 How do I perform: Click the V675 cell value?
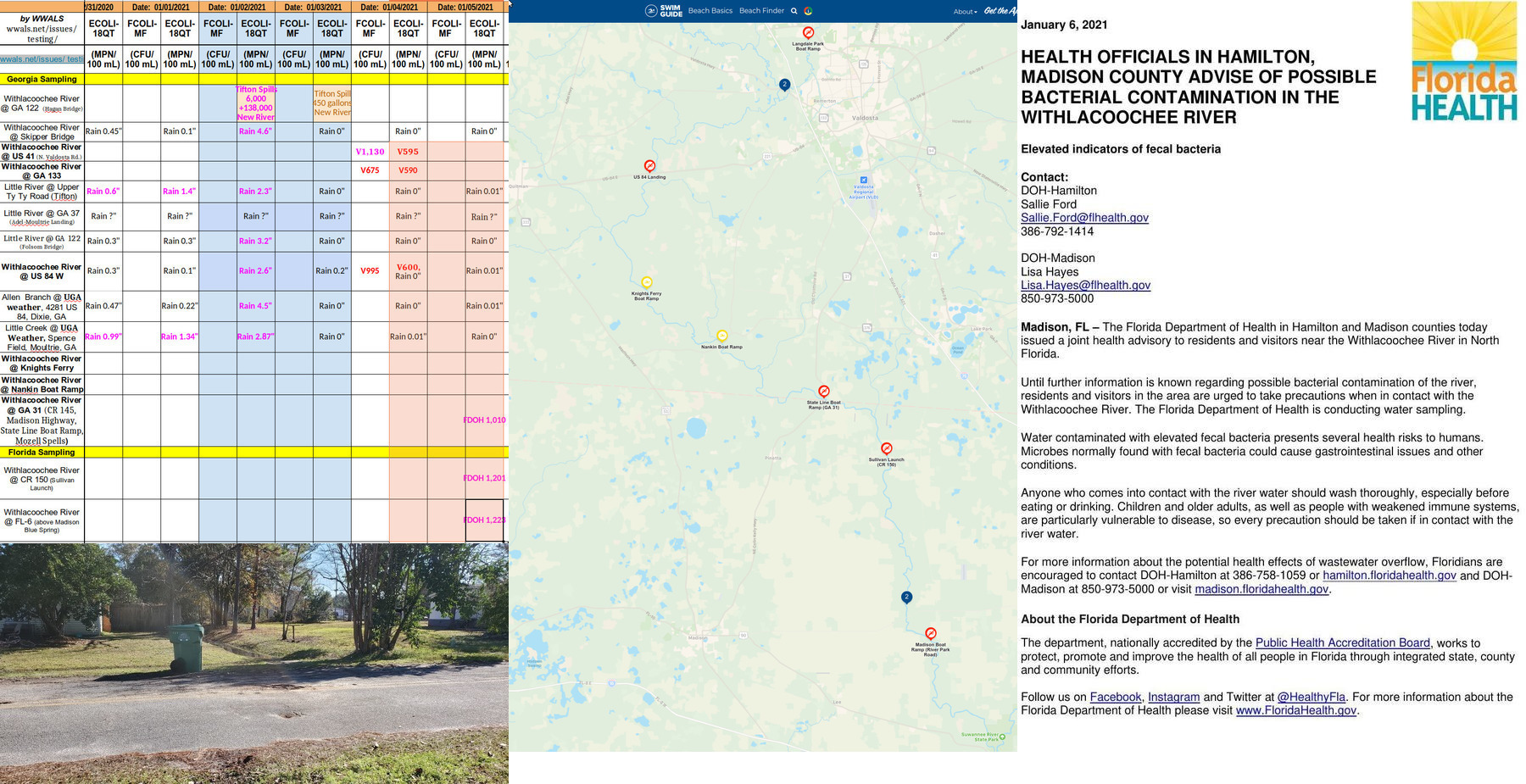click(370, 170)
